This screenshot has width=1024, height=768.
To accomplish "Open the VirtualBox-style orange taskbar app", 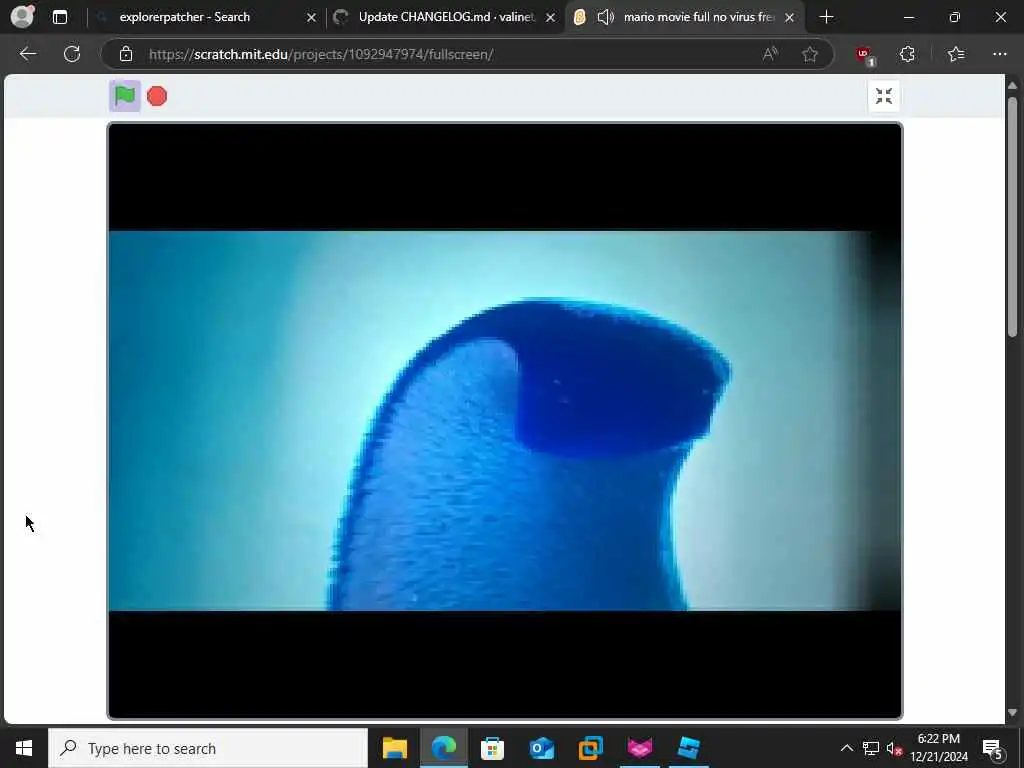I will [590, 748].
